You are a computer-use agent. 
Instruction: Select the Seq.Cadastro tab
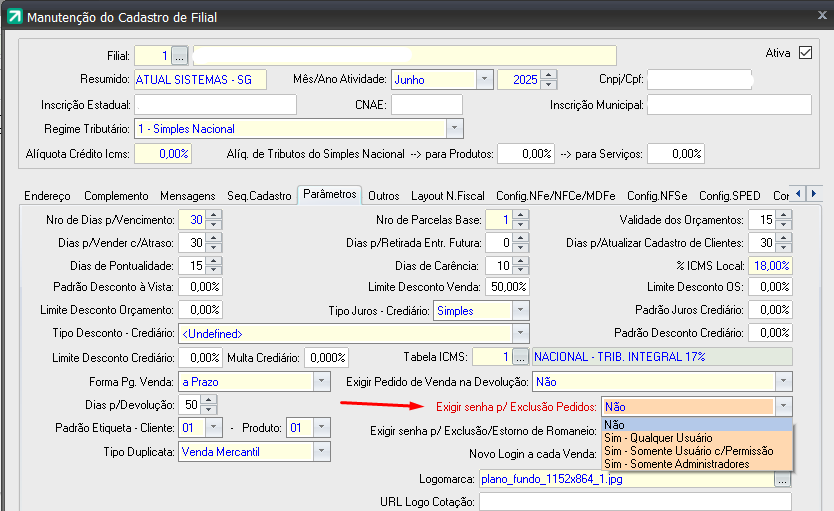(259, 196)
